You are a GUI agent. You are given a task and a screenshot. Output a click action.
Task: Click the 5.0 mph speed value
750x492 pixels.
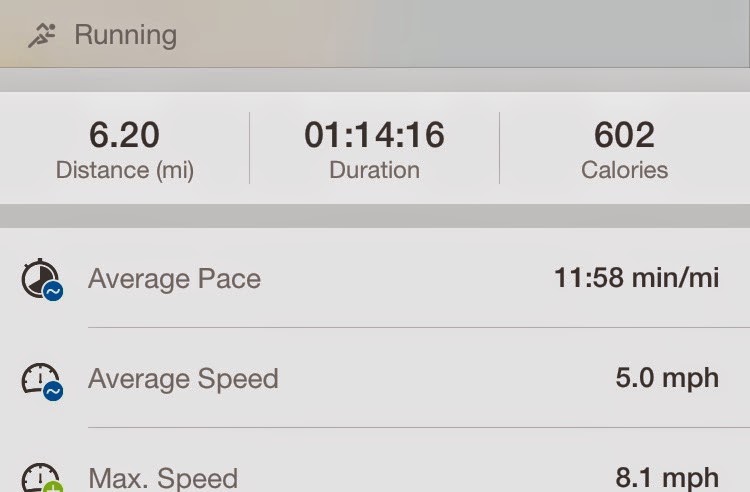(667, 378)
